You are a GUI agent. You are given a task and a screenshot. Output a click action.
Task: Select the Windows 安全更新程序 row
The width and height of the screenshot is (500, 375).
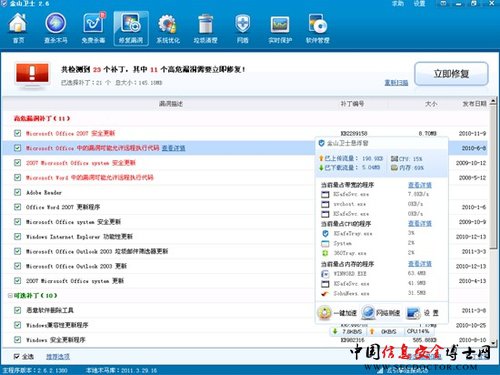pyautogui.click(x=245, y=340)
